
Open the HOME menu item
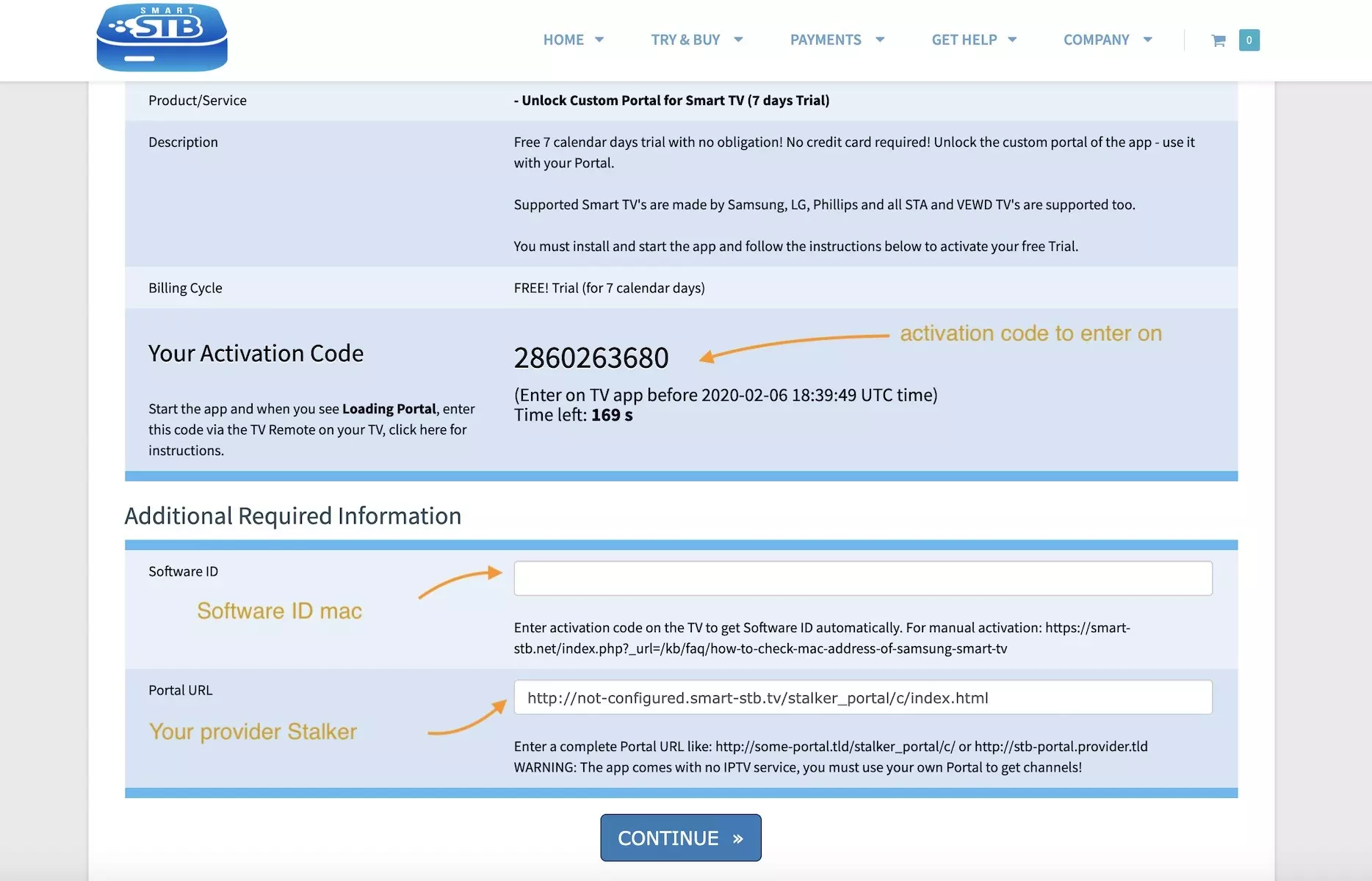563,40
